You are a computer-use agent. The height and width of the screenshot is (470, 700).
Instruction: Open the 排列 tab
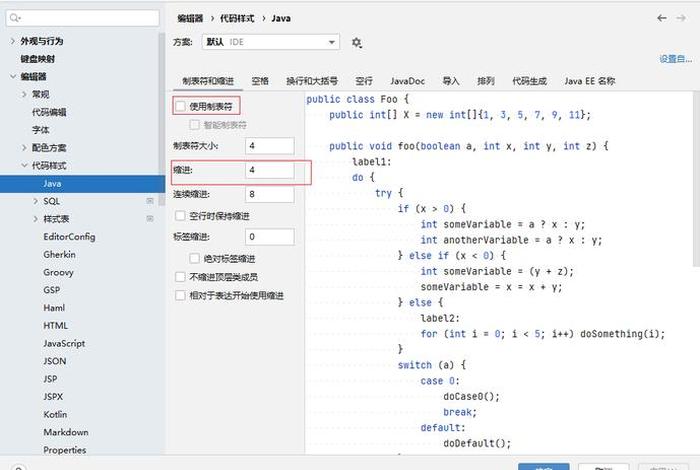coord(486,81)
